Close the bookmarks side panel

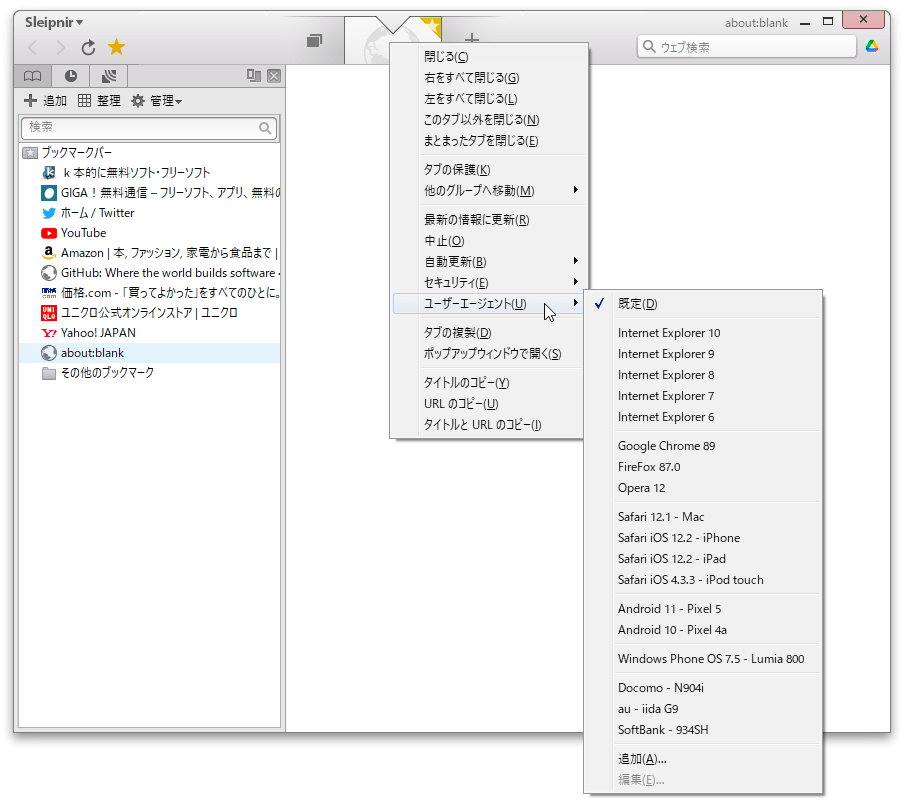[x=274, y=76]
